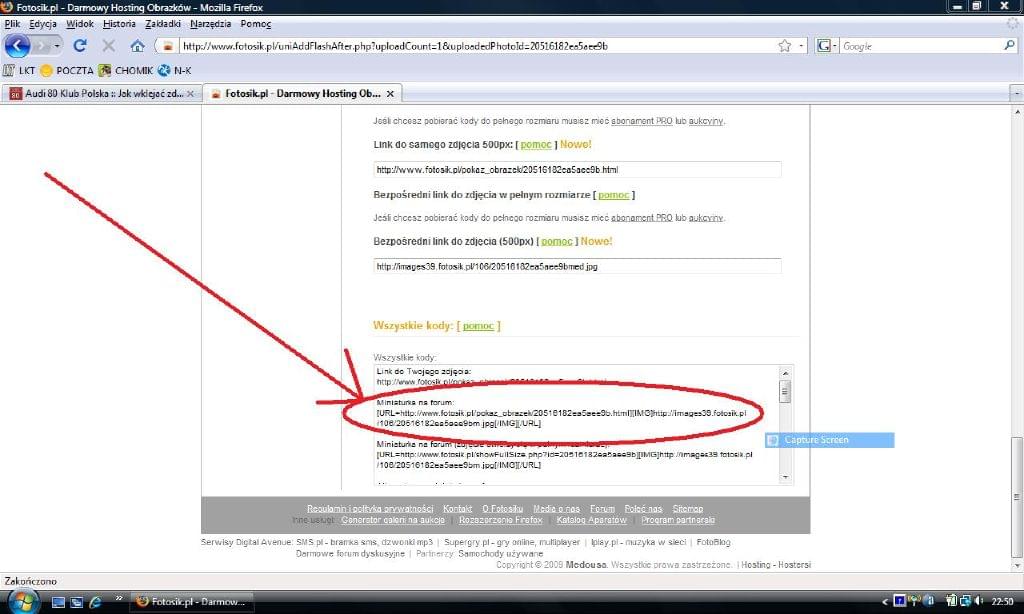Click the lower 'aukcyjny' link

pyautogui.click(x=705, y=218)
